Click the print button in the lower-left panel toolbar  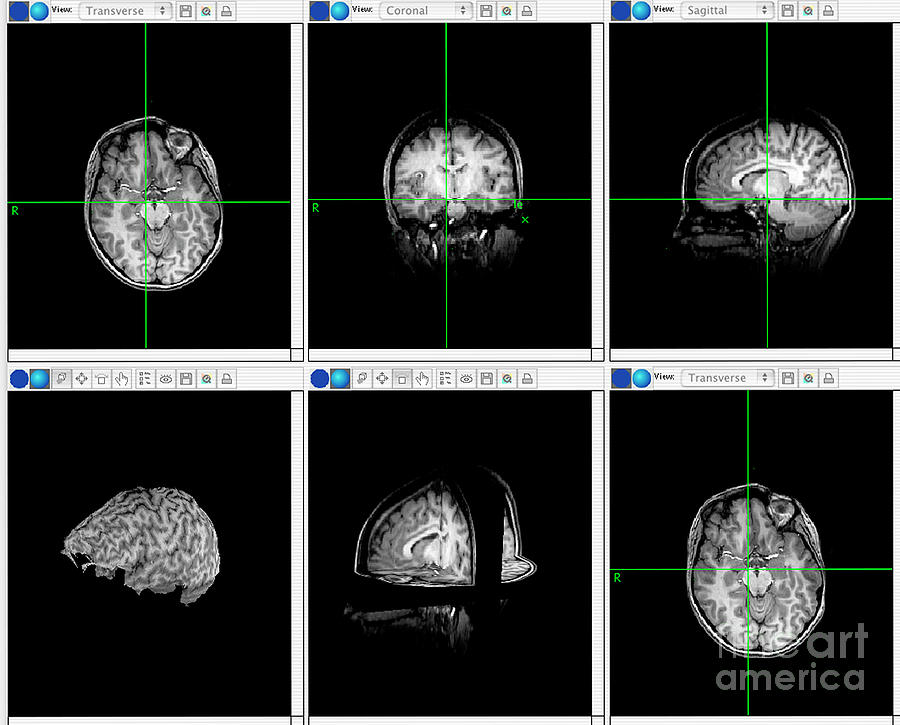[228, 378]
